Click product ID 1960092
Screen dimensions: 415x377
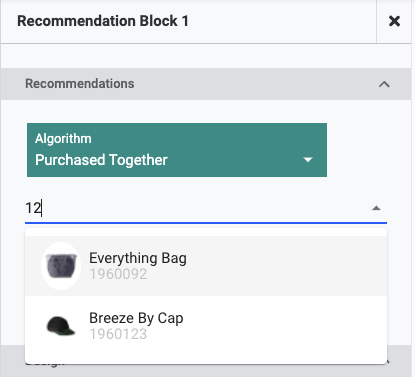(118, 274)
